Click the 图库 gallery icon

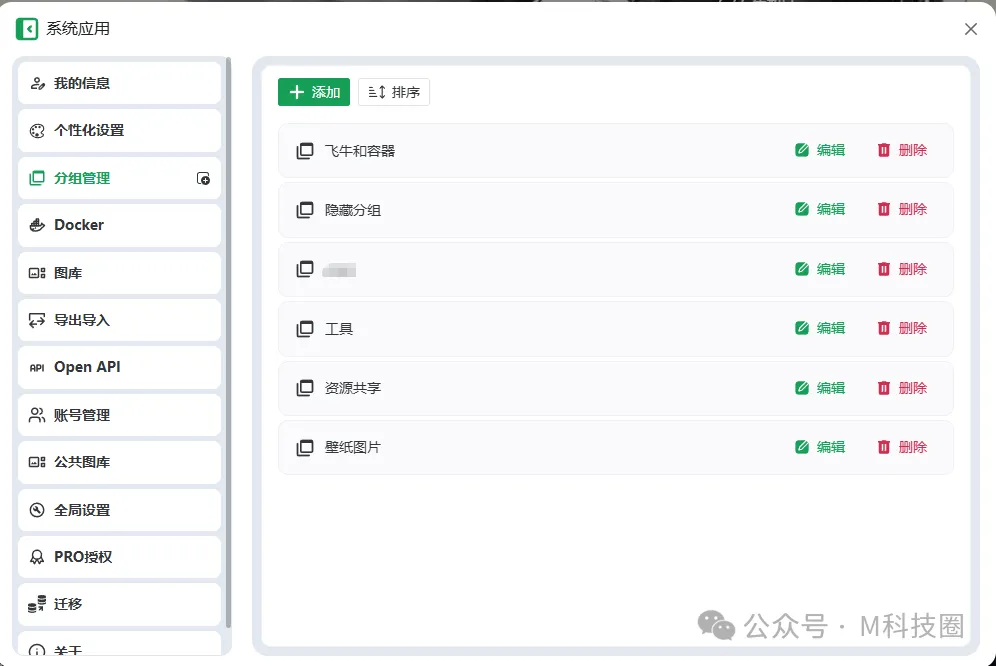(x=37, y=273)
